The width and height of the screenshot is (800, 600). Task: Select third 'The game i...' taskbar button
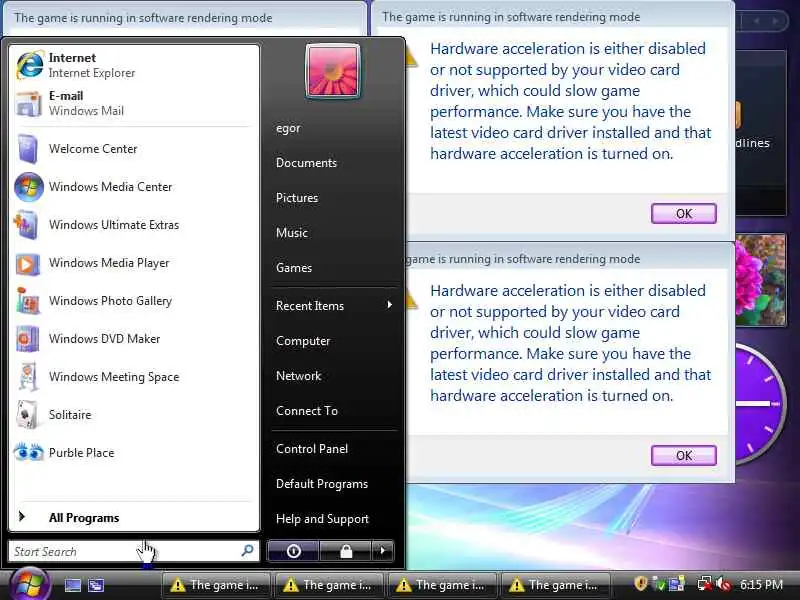click(x=441, y=585)
